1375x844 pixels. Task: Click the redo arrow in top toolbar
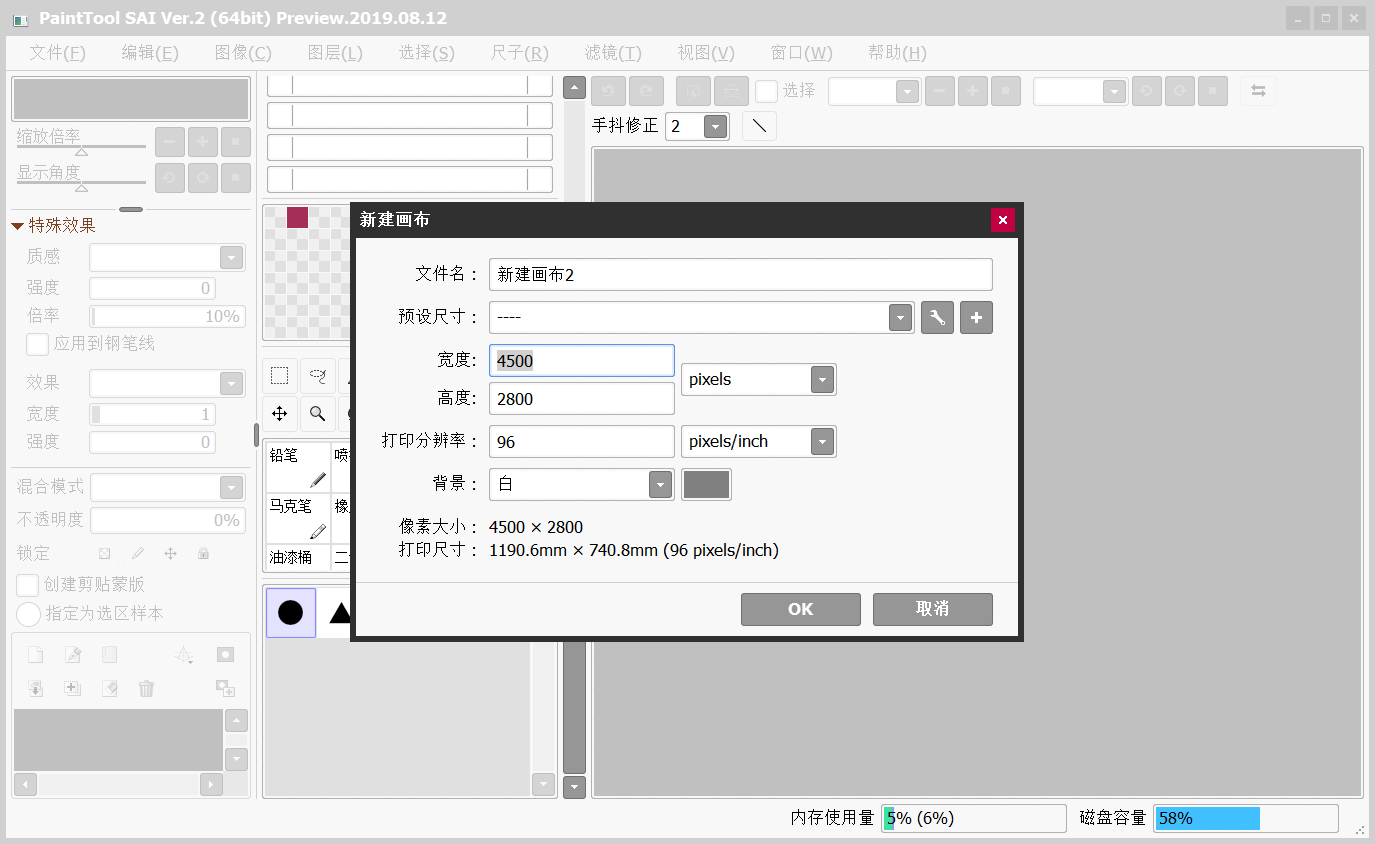click(x=646, y=91)
